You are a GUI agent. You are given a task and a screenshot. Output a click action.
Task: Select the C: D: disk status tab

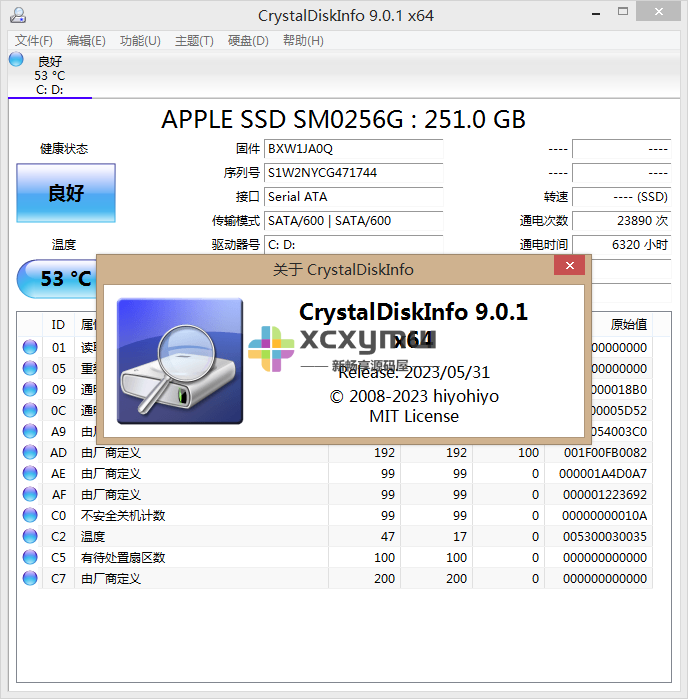(x=49, y=74)
